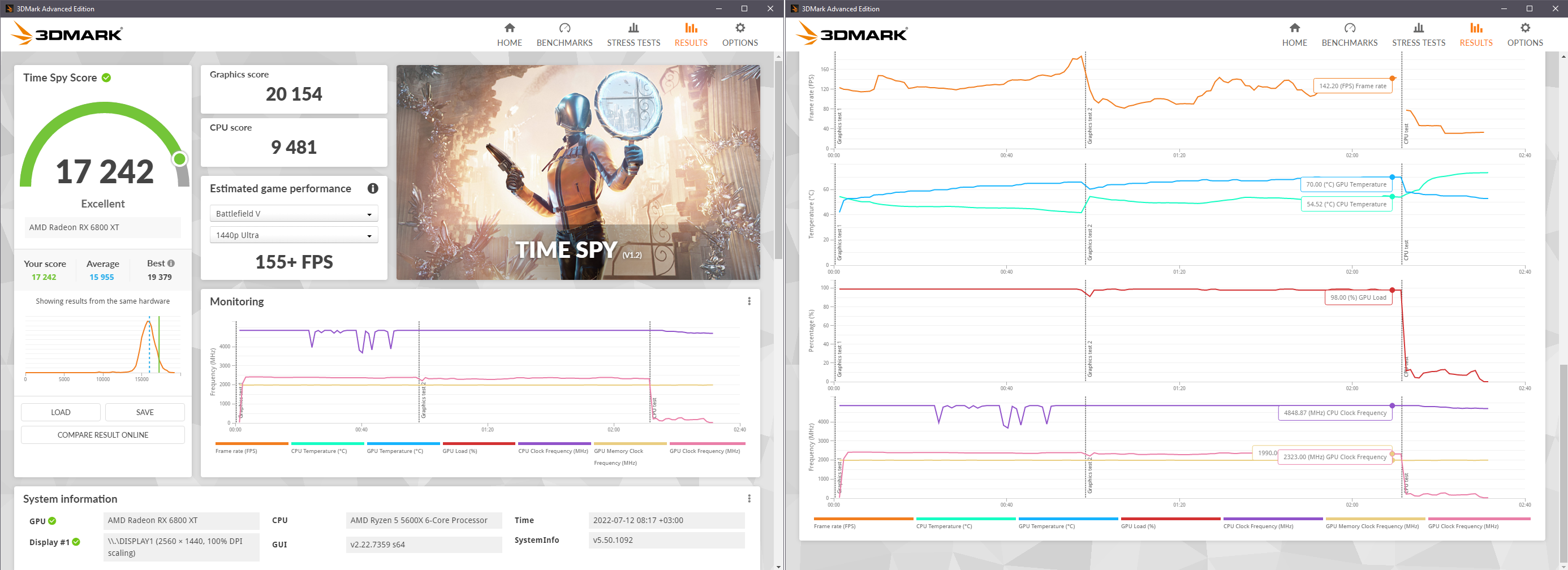Open the Battlefield V game dropdown
This screenshot has height=570, width=1568.
(294, 214)
